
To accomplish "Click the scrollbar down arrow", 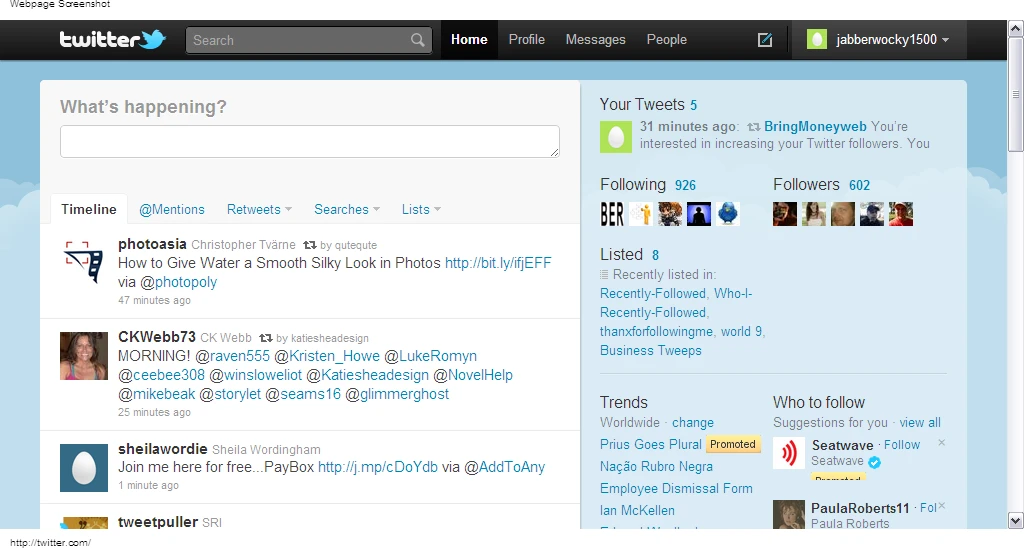I will tap(1016, 520).
